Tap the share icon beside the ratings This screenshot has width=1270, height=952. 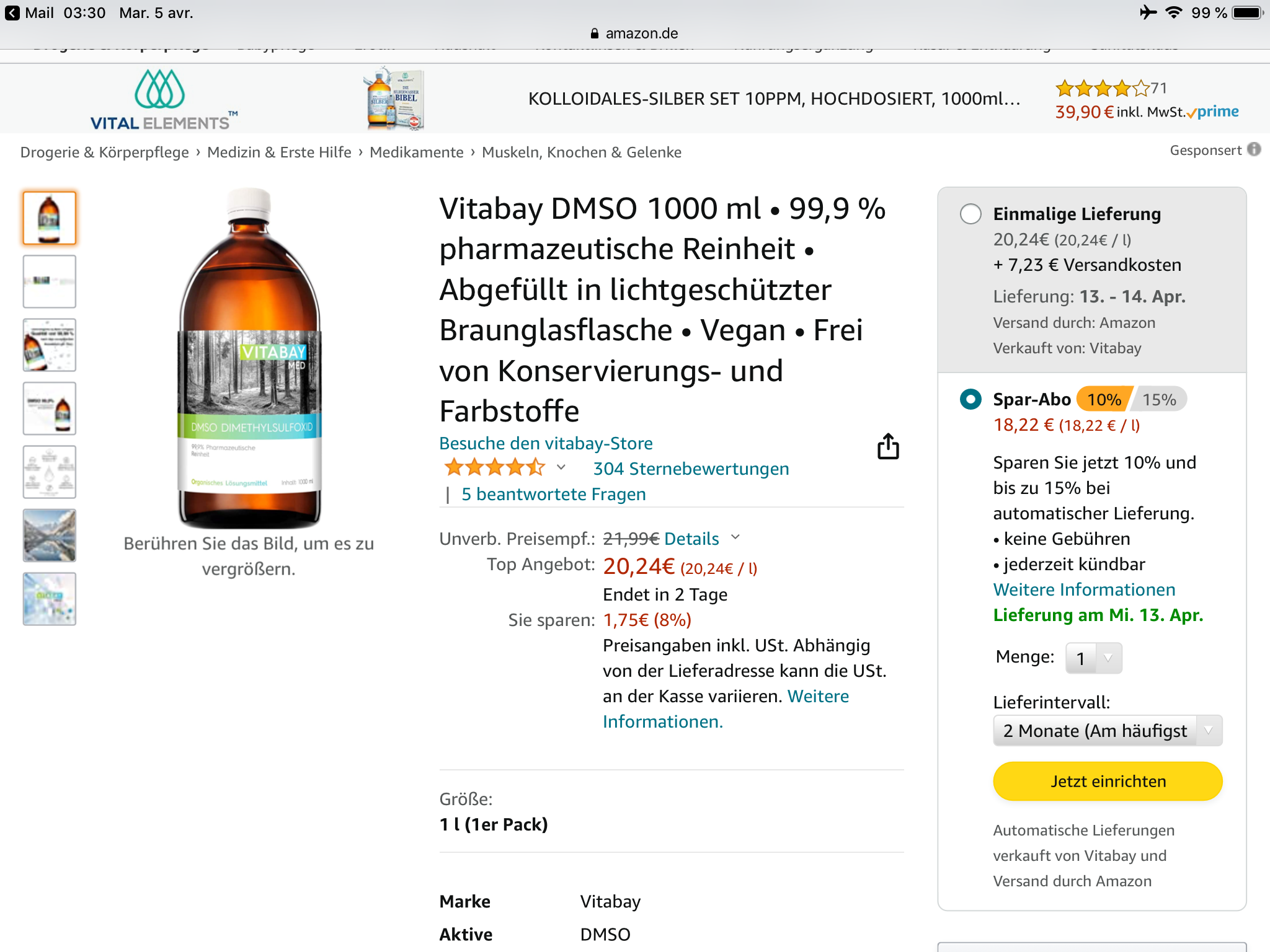pos(888,446)
